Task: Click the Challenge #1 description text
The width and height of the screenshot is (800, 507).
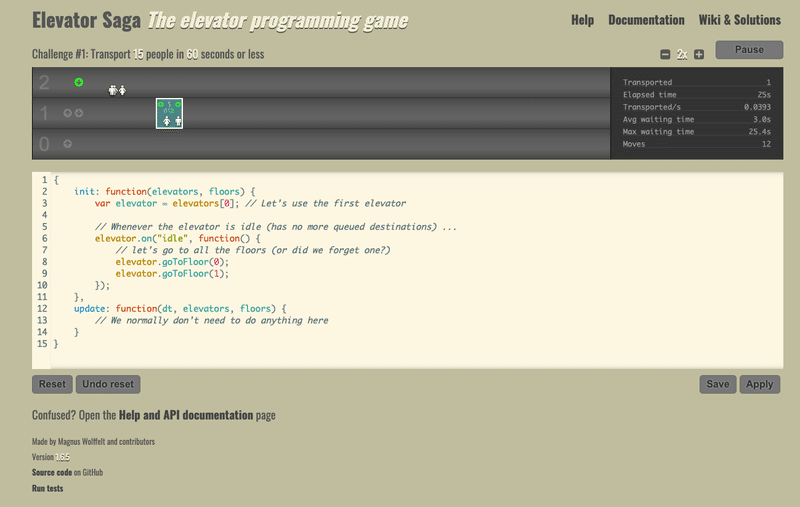Action: (148, 54)
